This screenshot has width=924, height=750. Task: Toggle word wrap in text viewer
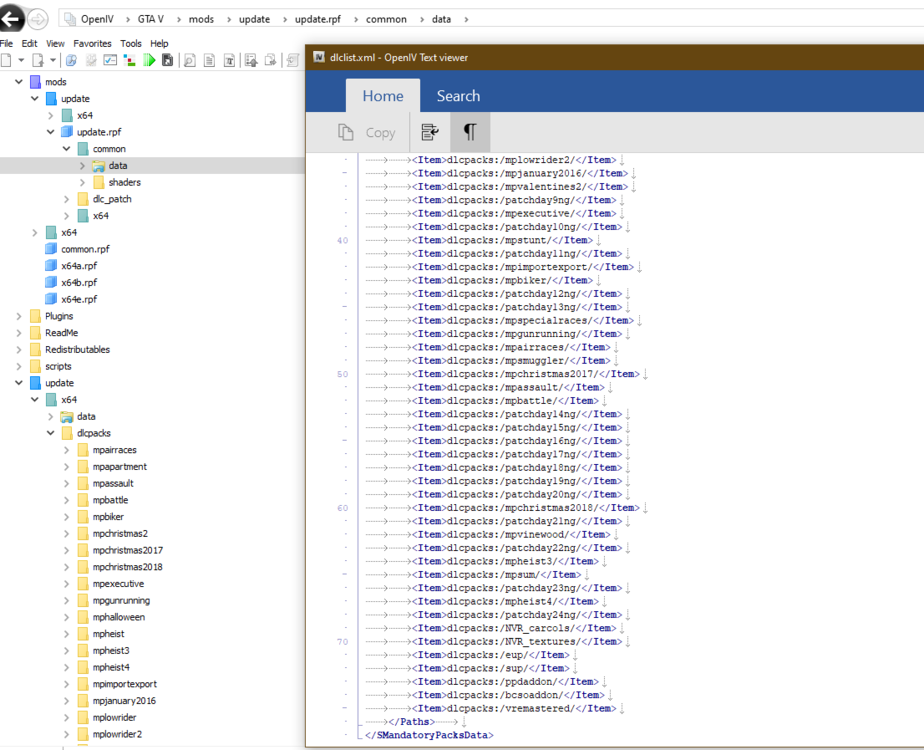430,132
